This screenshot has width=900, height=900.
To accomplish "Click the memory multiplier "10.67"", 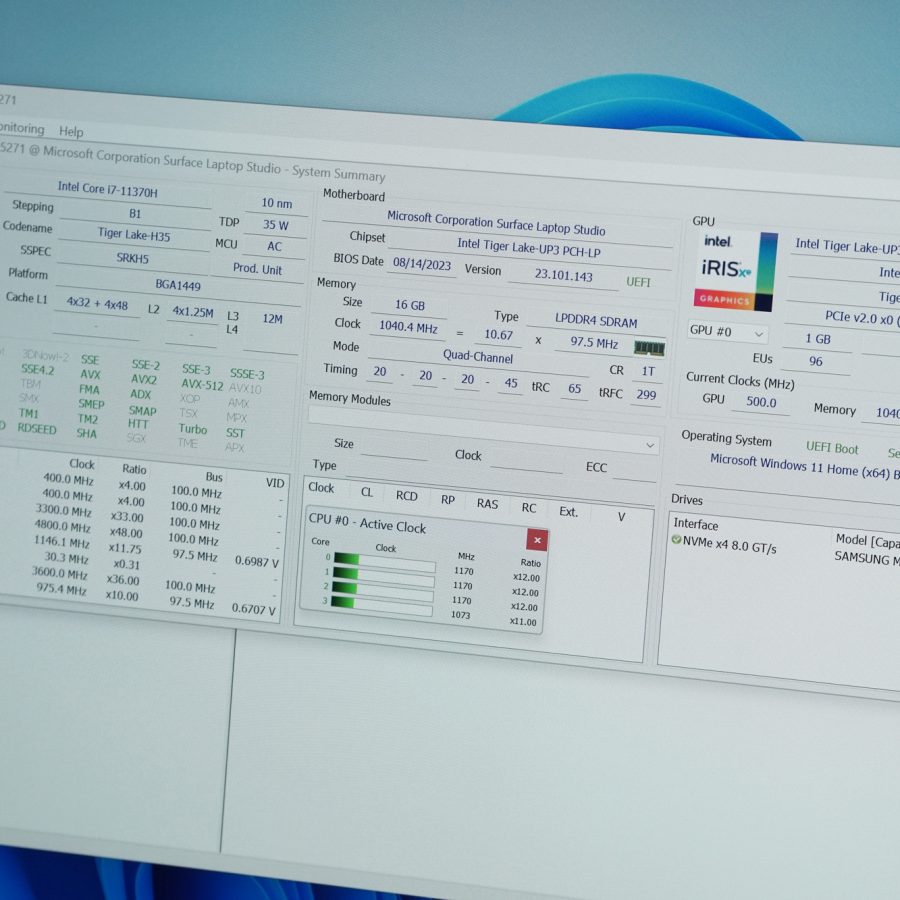I will click(498, 335).
